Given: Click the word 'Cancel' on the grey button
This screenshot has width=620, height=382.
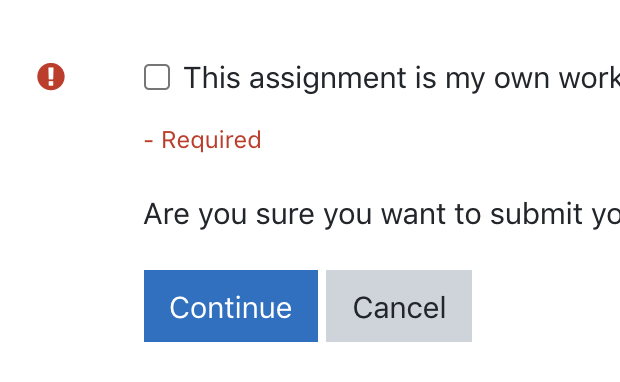Looking at the screenshot, I should pyautogui.click(x=399, y=308).
